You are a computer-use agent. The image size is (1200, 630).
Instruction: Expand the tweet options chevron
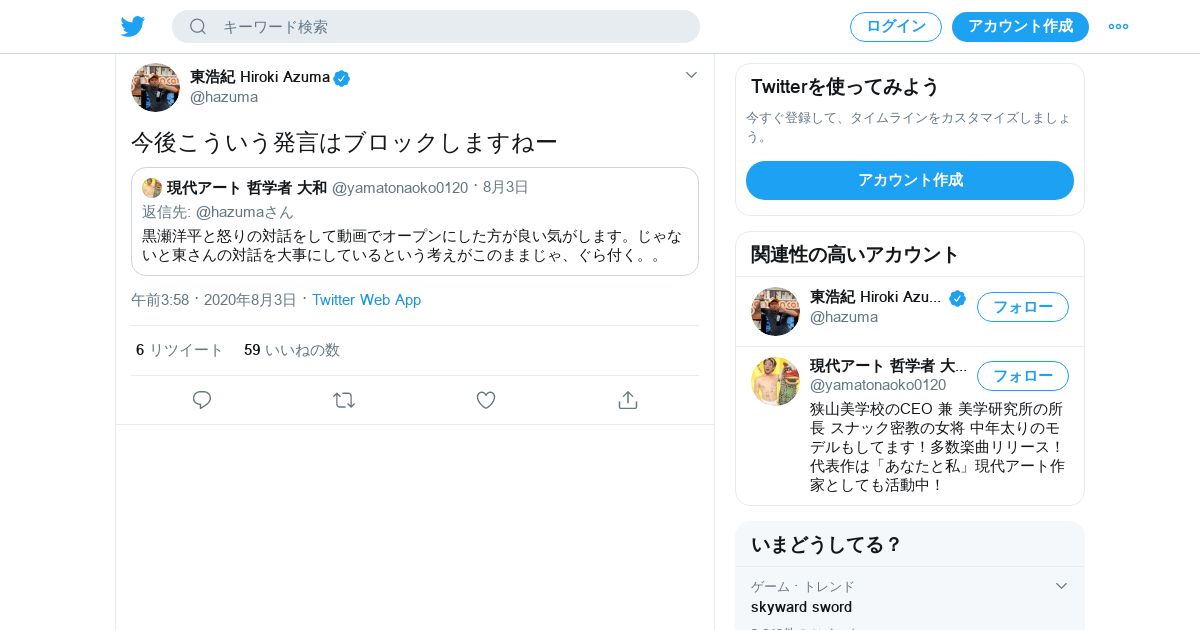pyautogui.click(x=691, y=75)
